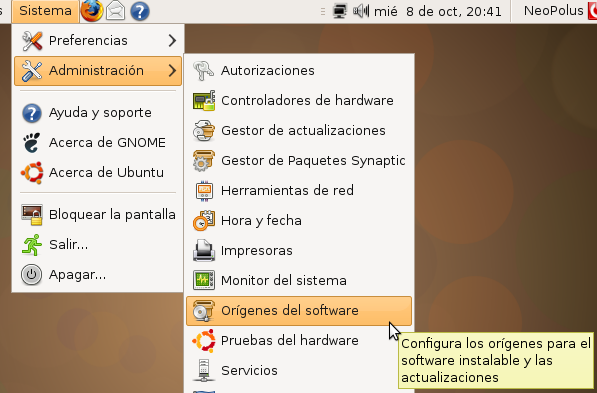This screenshot has width=597, height=393.
Task: Launch Gestor de actualizaciones
Action: 299,131
